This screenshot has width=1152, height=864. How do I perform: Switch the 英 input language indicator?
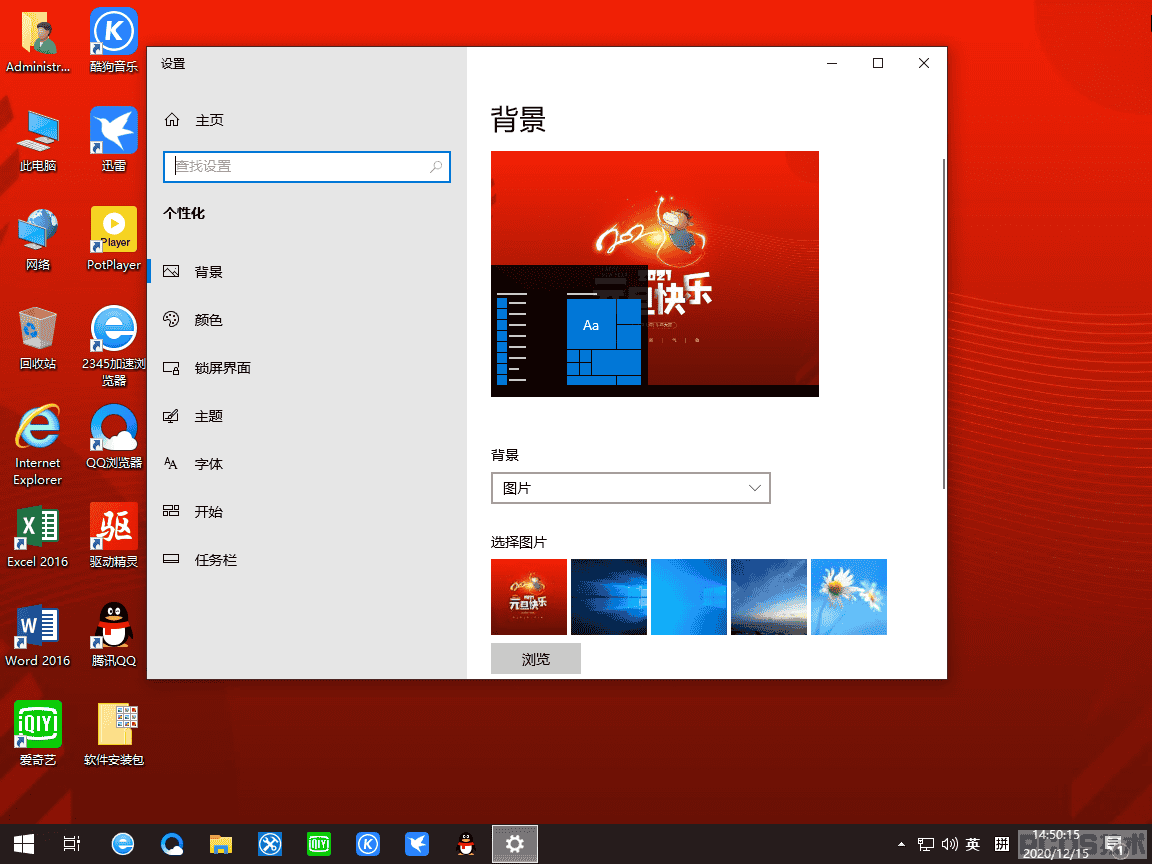[973, 844]
